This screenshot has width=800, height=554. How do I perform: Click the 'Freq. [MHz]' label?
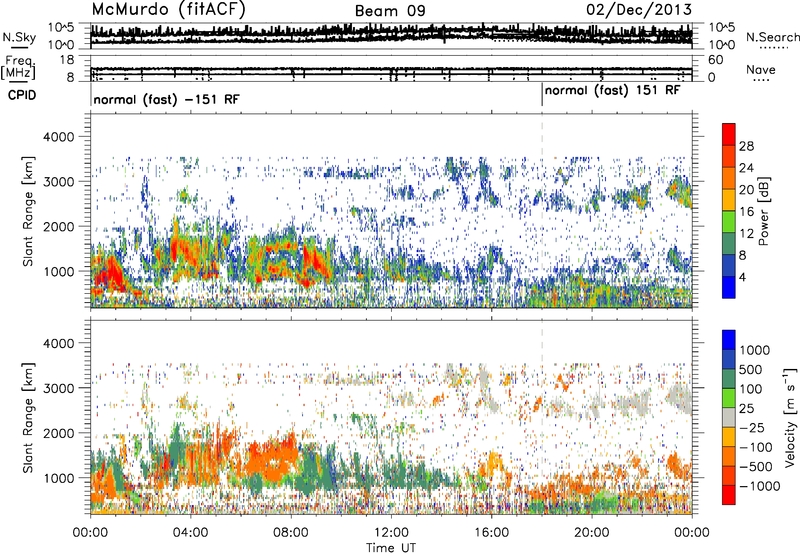point(18,67)
